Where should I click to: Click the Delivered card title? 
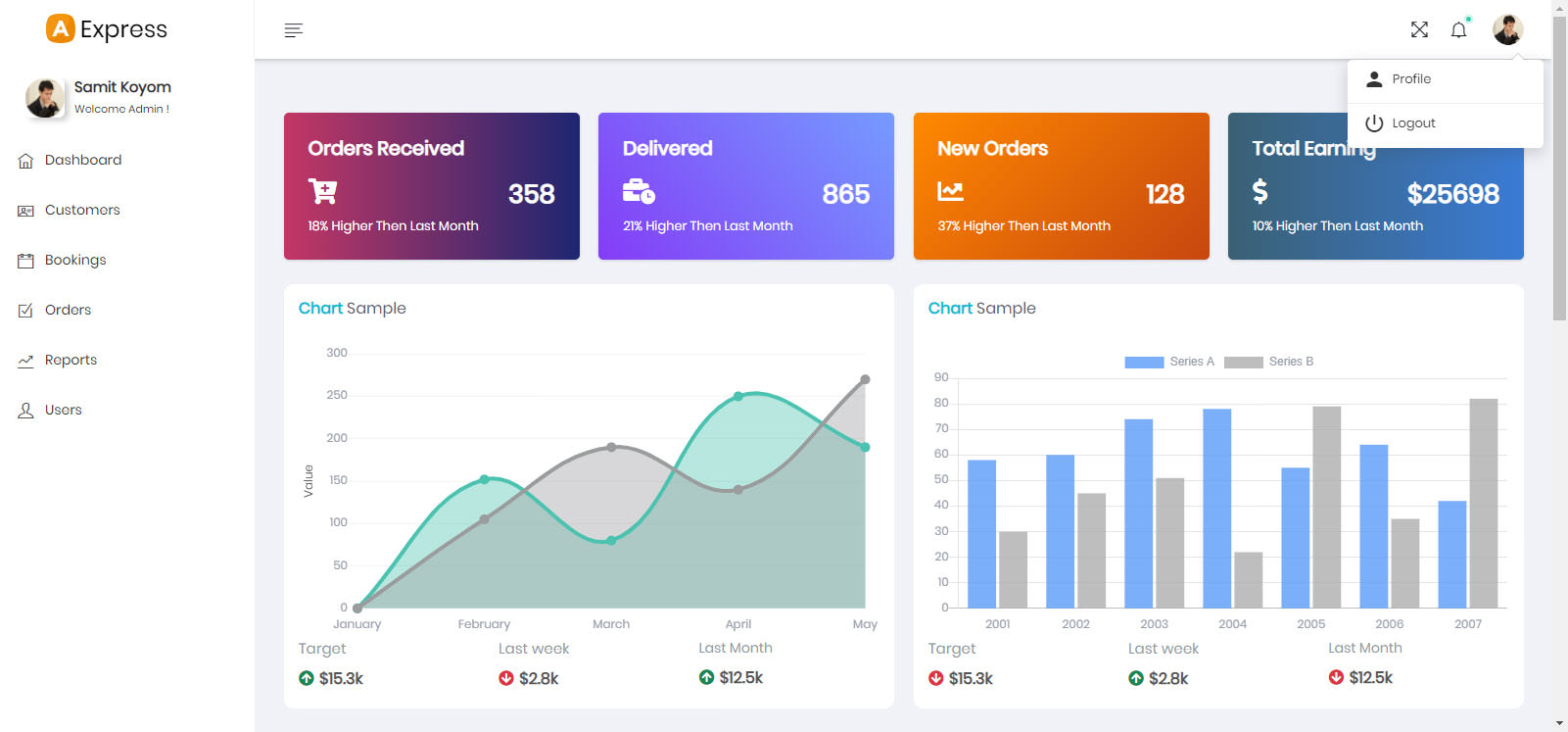pyautogui.click(x=668, y=149)
